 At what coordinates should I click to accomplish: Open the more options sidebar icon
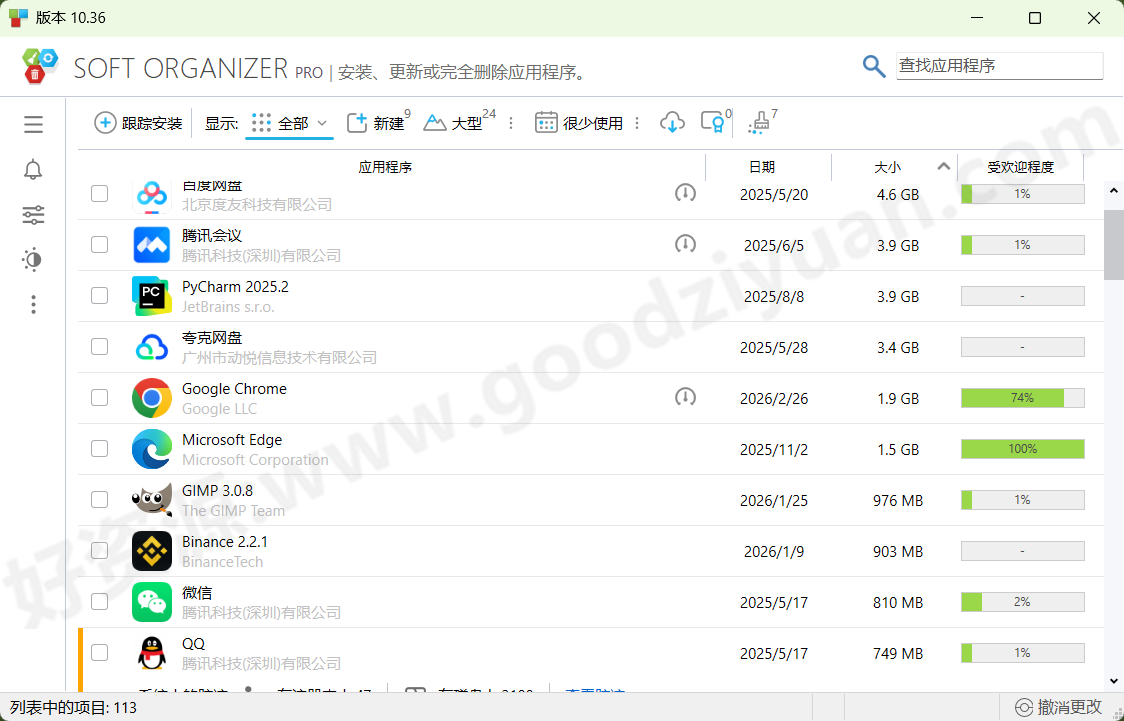point(33,304)
